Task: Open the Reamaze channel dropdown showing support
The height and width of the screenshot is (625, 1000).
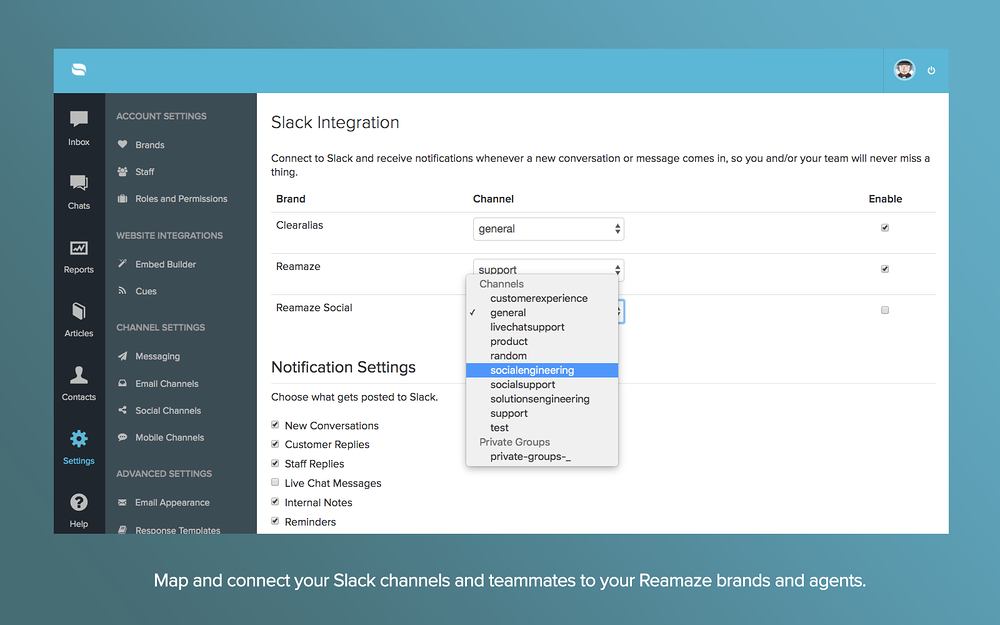Action: tap(548, 268)
